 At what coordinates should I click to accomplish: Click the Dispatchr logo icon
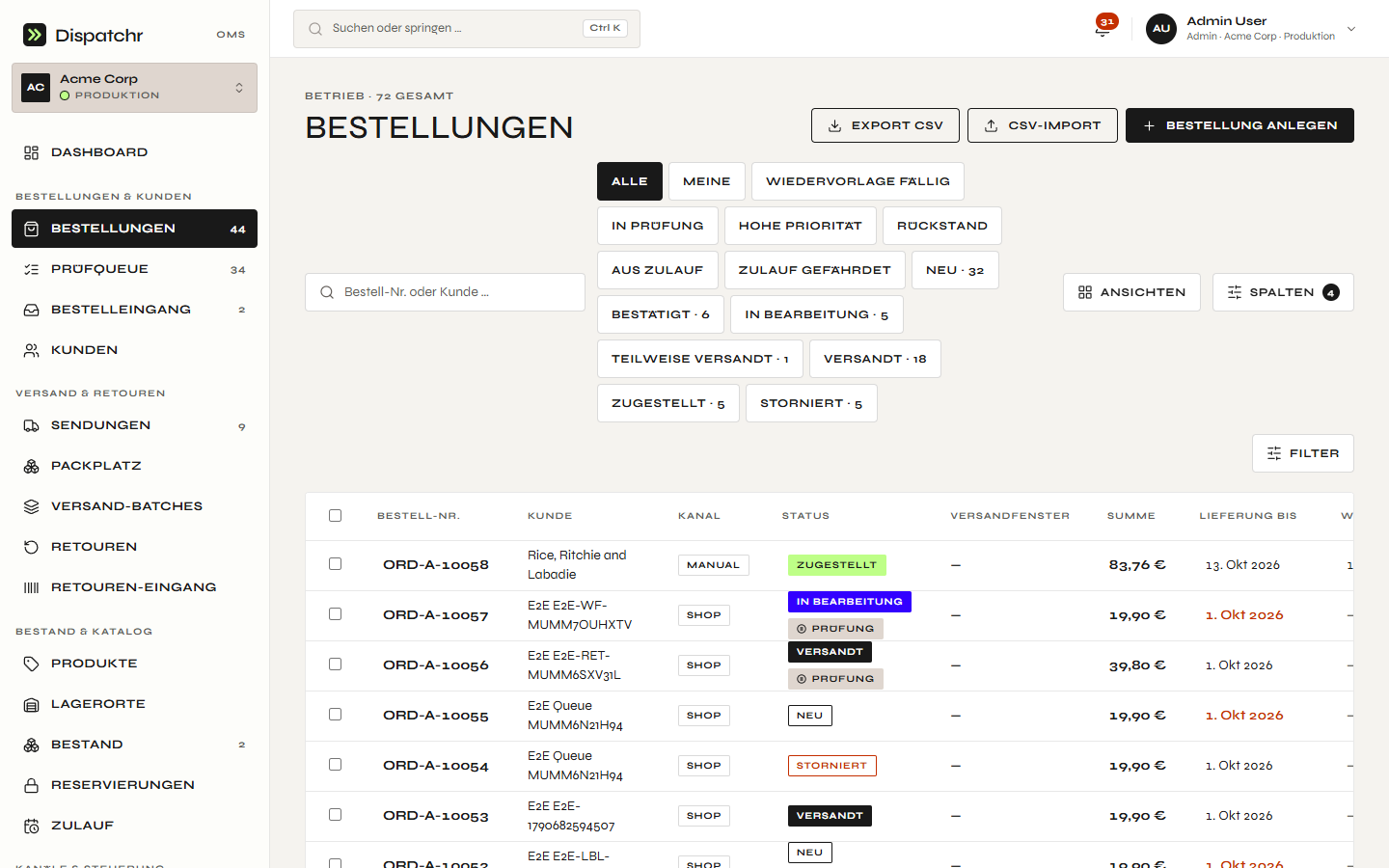click(x=35, y=35)
